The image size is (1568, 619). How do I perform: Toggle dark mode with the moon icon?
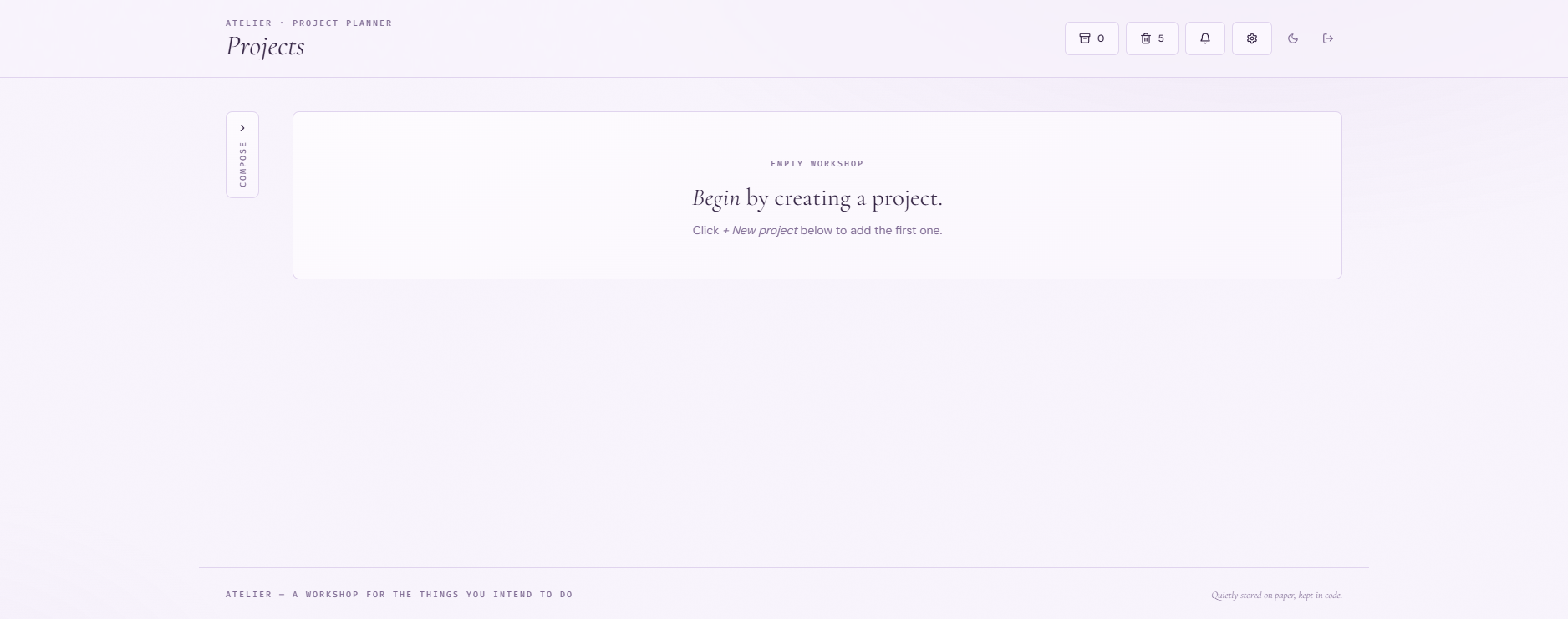[x=1293, y=38]
